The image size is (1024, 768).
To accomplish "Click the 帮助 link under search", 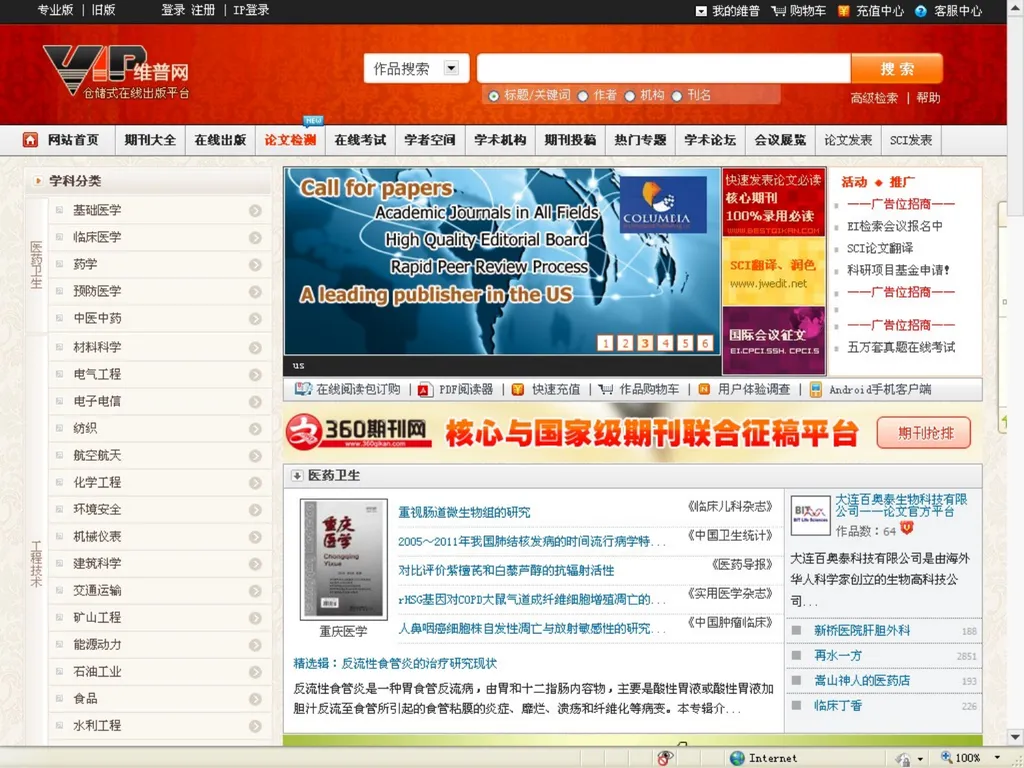I will pyautogui.click(x=928, y=98).
